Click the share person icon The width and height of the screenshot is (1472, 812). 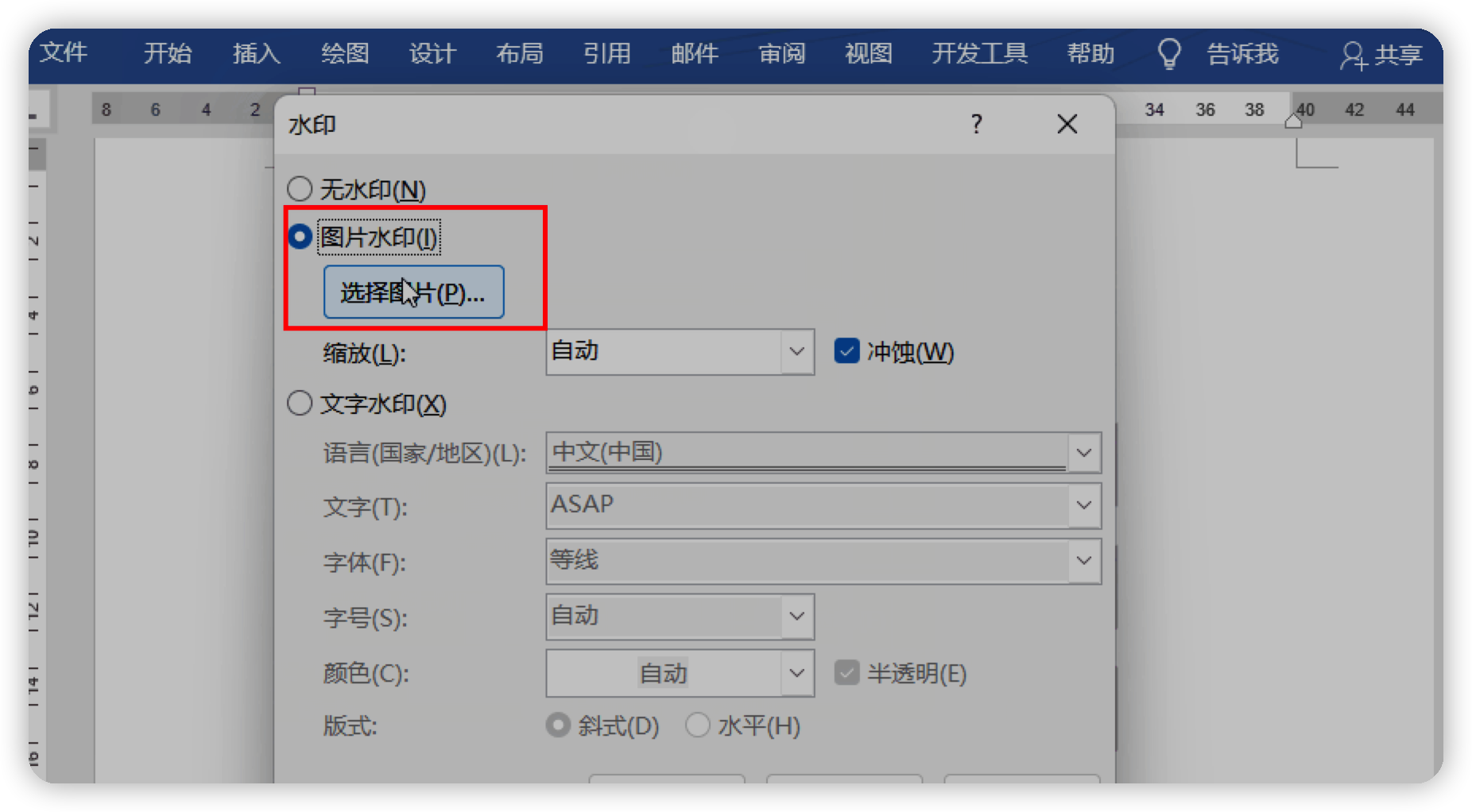(x=1354, y=55)
